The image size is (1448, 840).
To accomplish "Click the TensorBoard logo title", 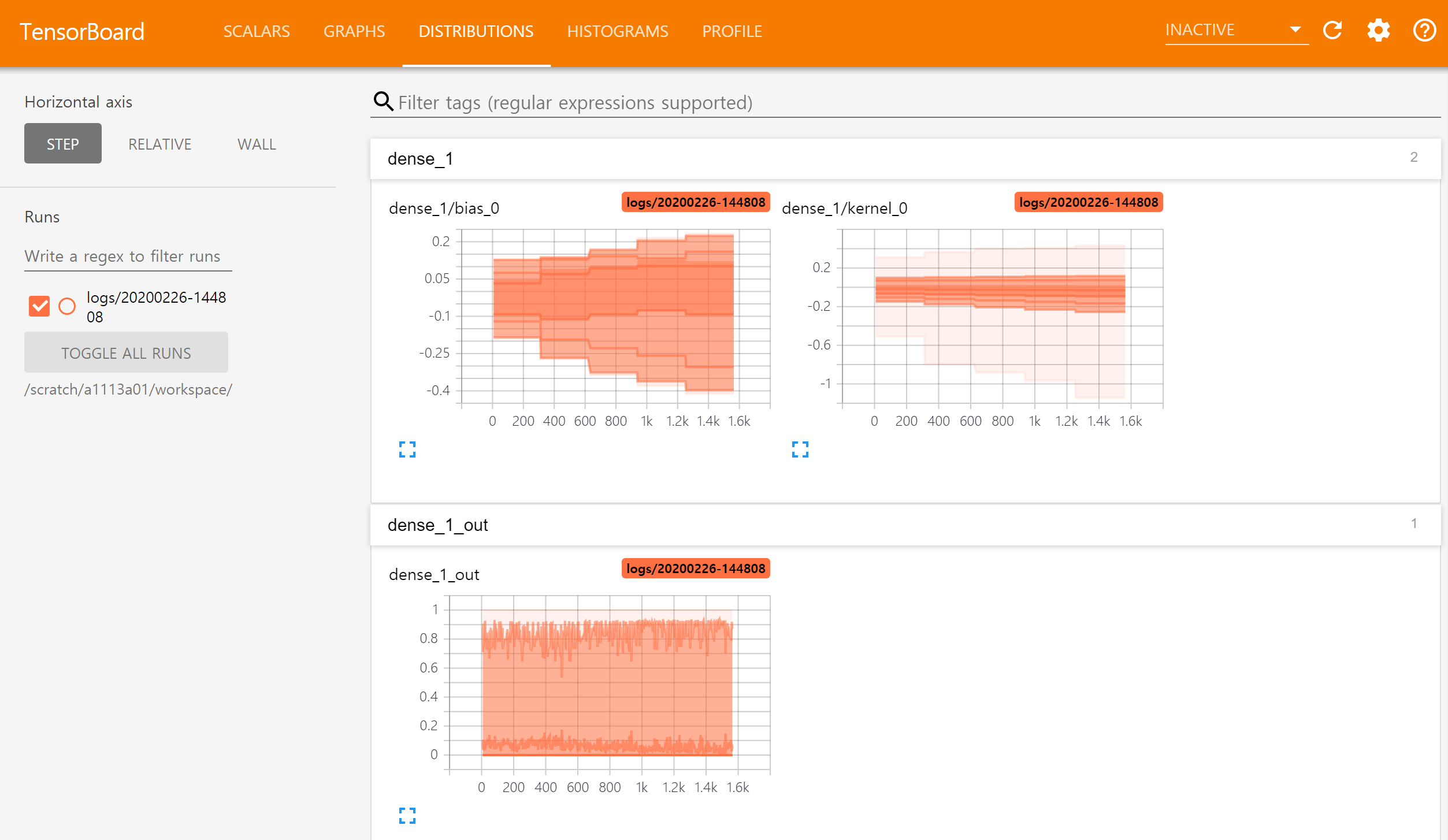I will click(x=82, y=32).
